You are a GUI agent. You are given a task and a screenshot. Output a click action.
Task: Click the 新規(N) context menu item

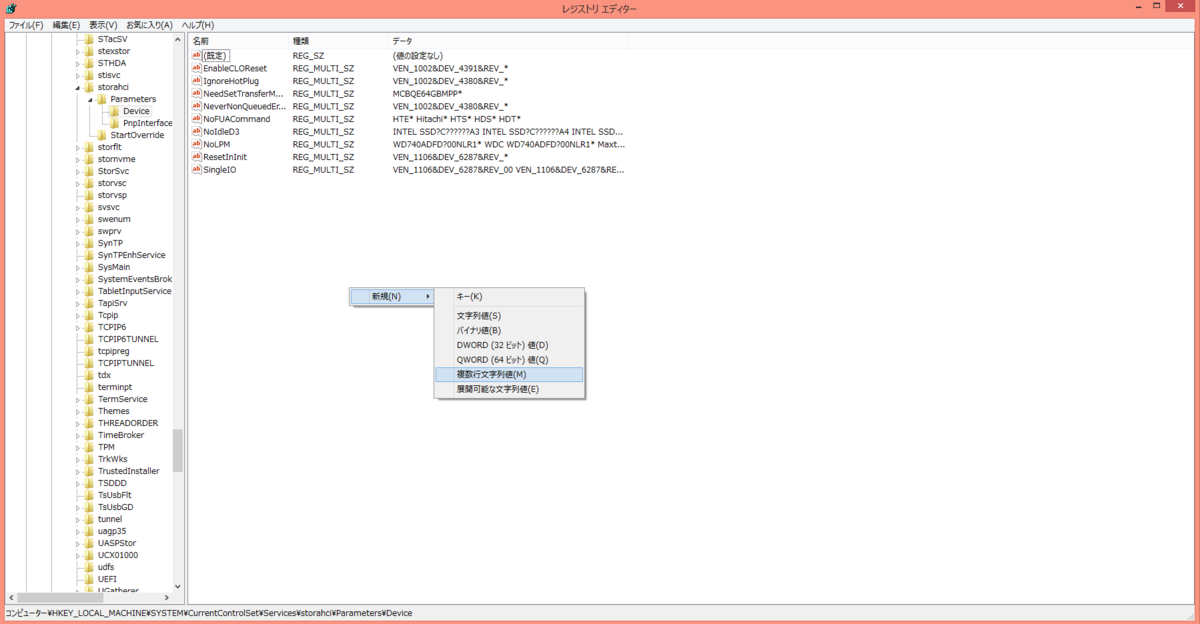392,297
